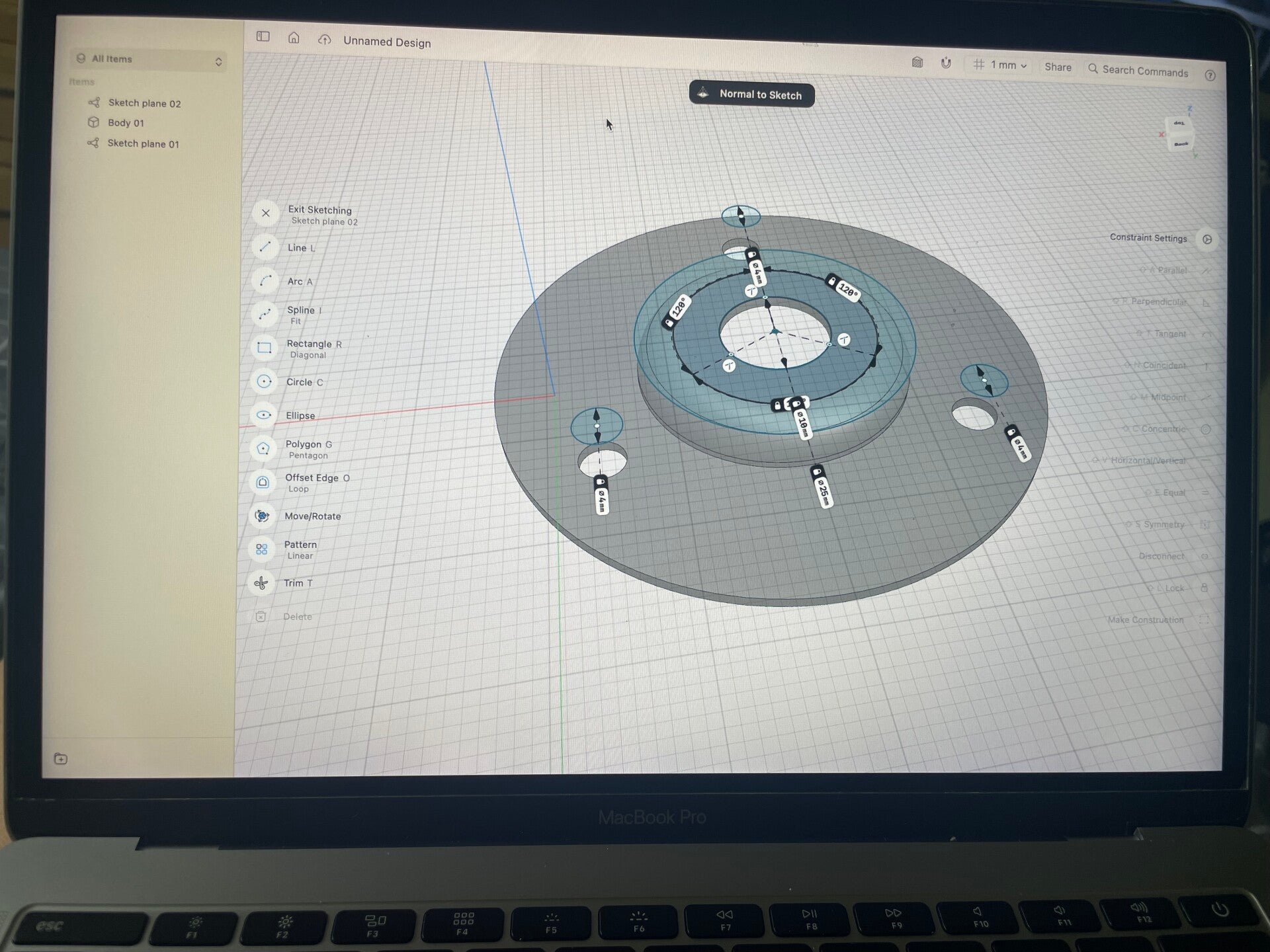Click the Trim tool icon
Screen dimensions: 1270x952
tap(261, 582)
